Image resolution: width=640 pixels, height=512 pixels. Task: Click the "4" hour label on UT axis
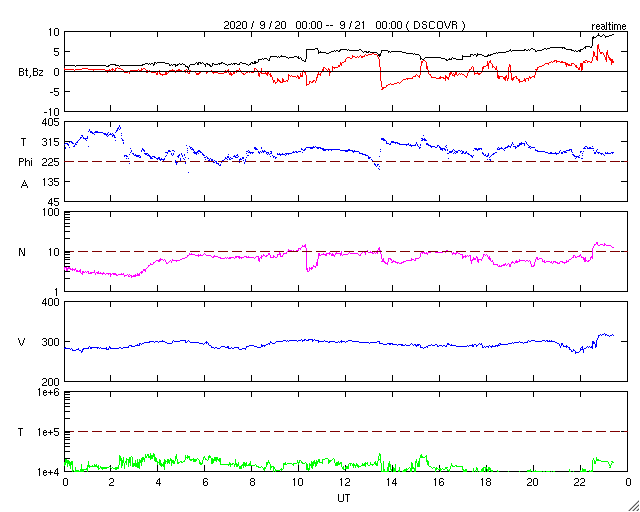[158, 482]
